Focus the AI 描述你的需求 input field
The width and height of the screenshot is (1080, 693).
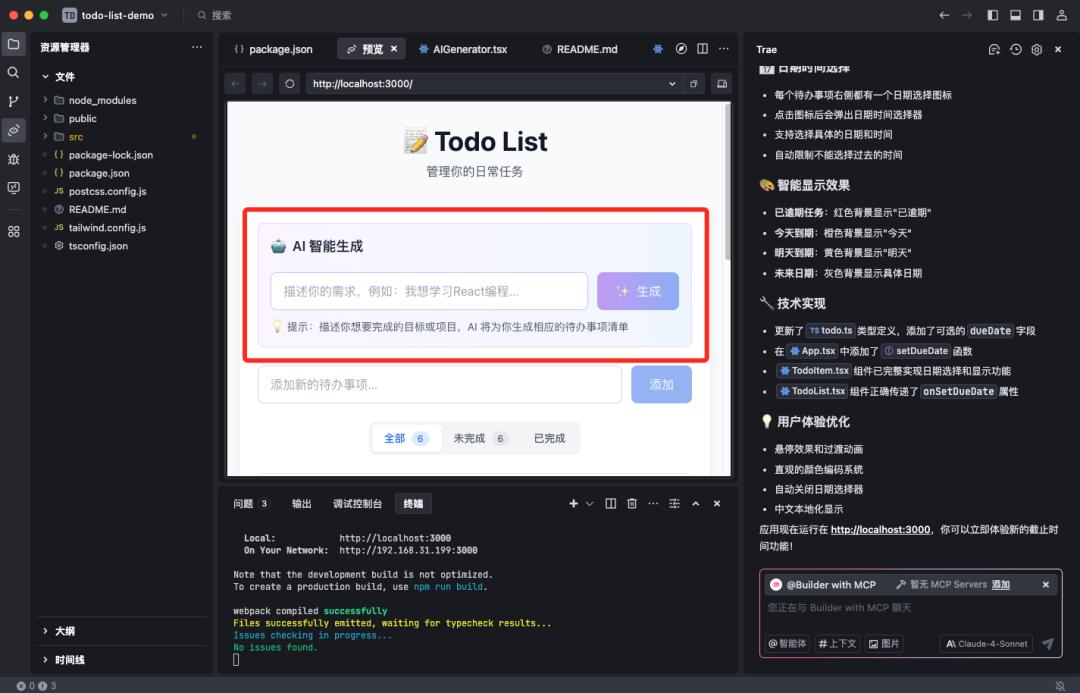click(429, 291)
